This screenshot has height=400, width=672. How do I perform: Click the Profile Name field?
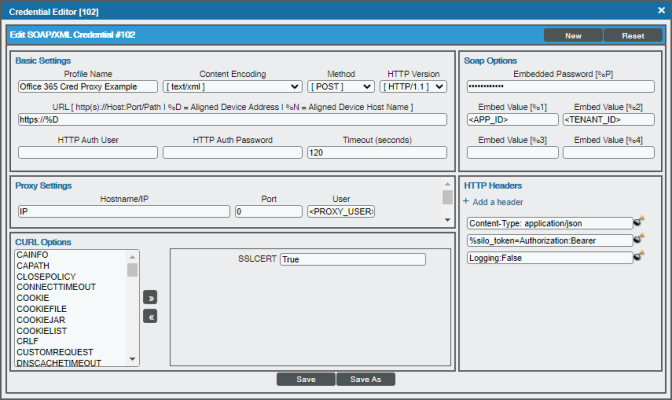tap(88, 87)
